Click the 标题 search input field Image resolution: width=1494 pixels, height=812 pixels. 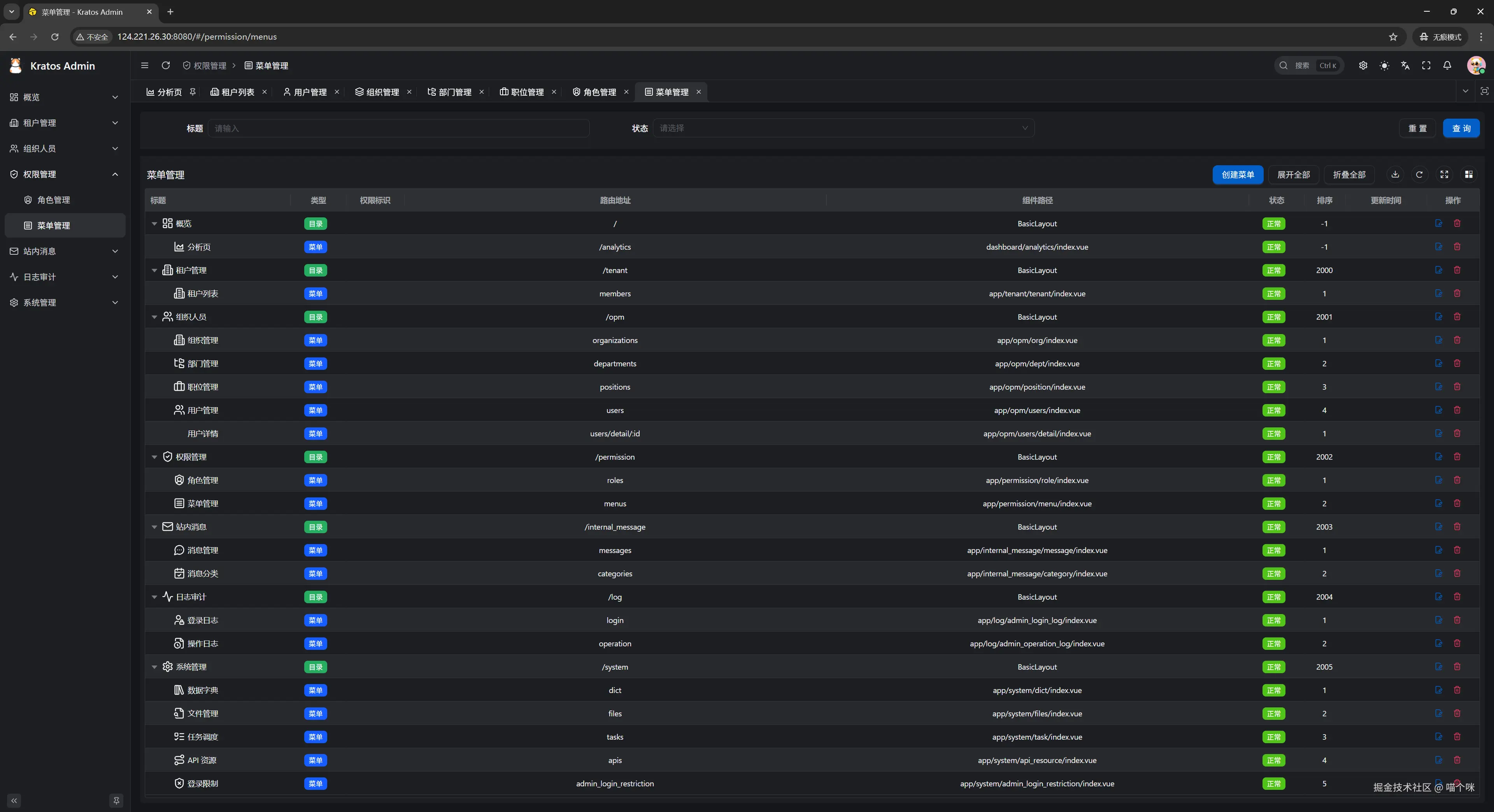coord(398,128)
